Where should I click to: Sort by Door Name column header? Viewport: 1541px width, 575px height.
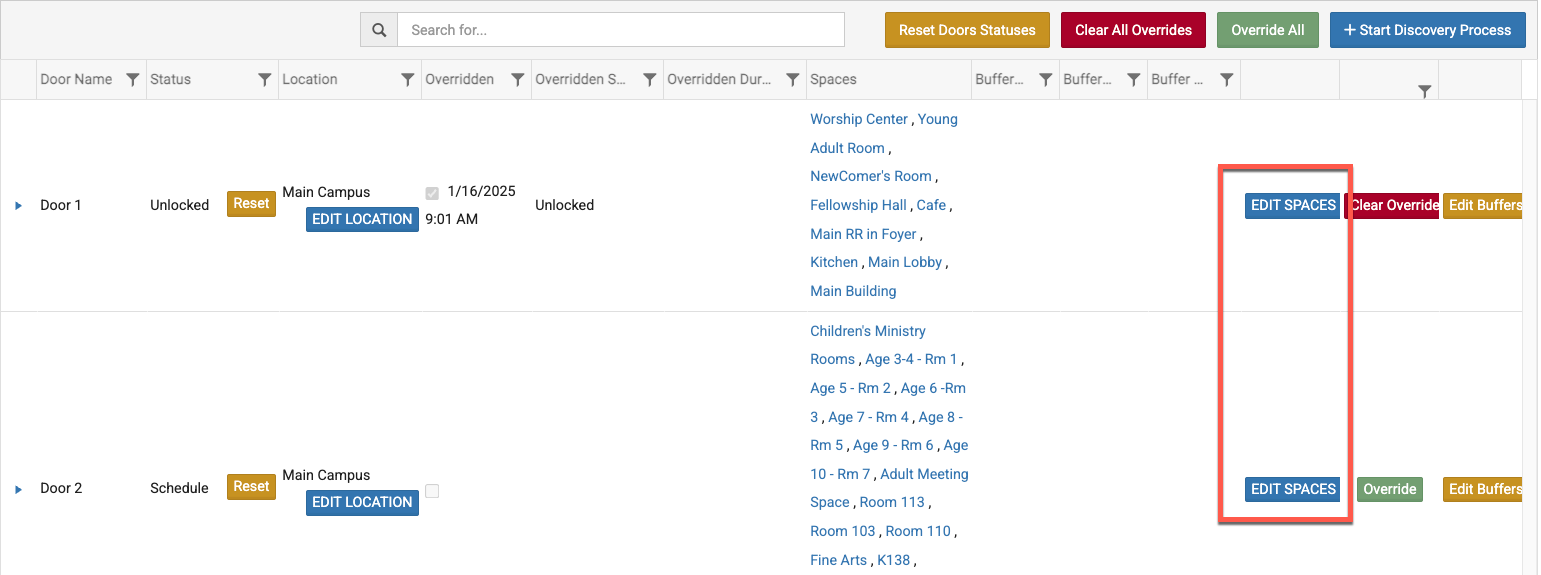pyautogui.click(x=76, y=80)
